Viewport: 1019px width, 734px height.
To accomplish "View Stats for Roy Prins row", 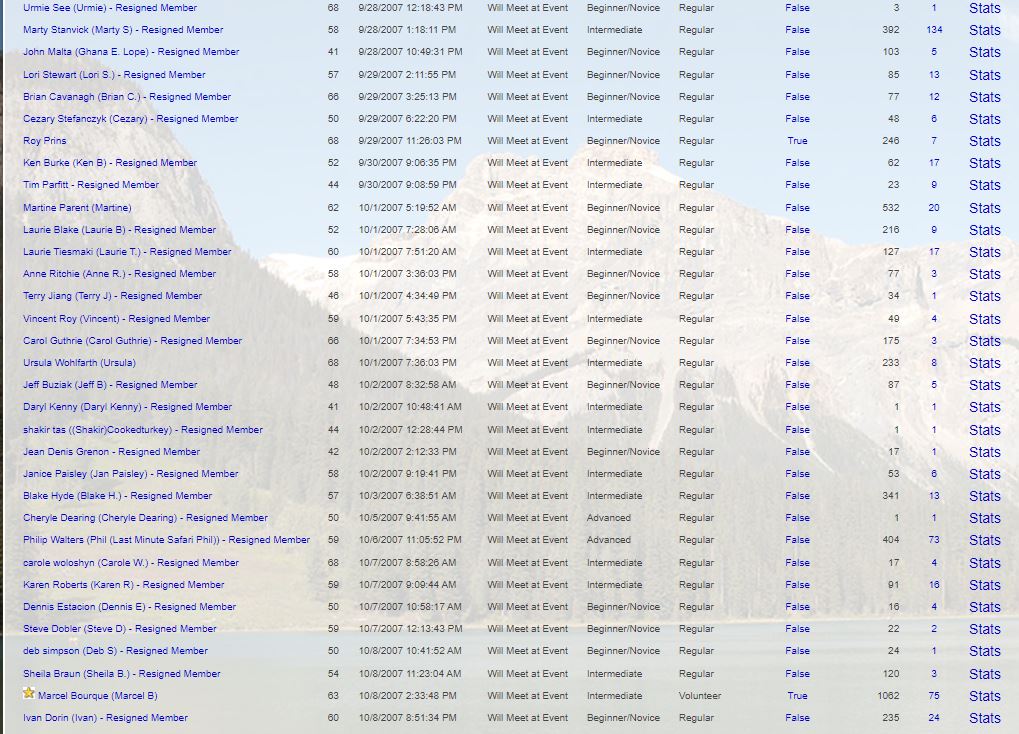I will (x=984, y=141).
